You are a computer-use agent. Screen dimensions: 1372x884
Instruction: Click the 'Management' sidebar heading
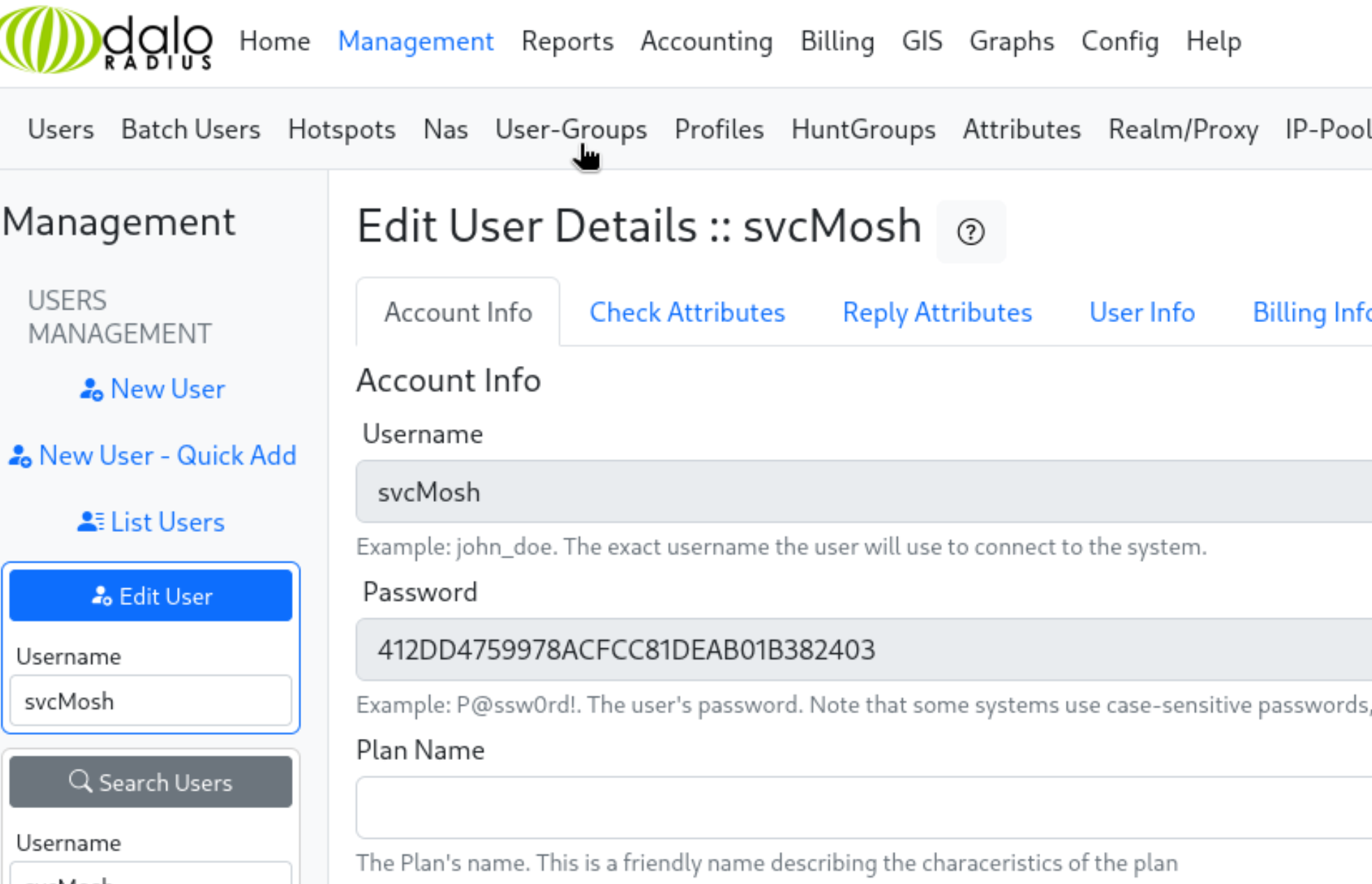coord(119,222)
